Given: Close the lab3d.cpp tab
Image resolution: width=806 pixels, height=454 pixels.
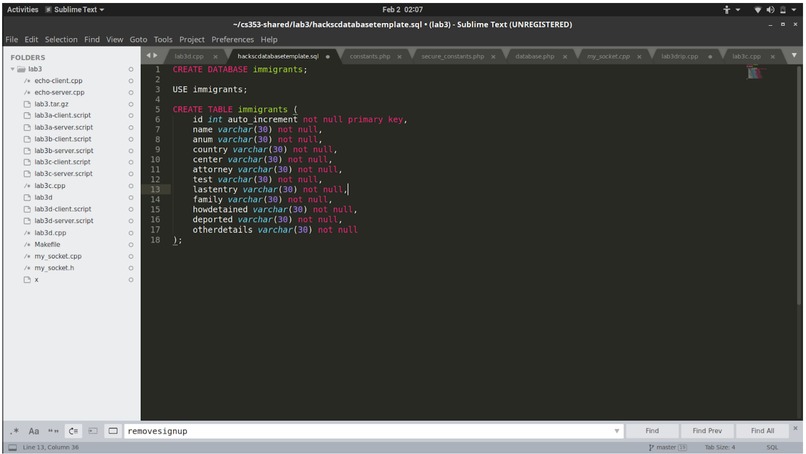Looking at the screenshot, I should pyautogui.click(x=215, y=57).
